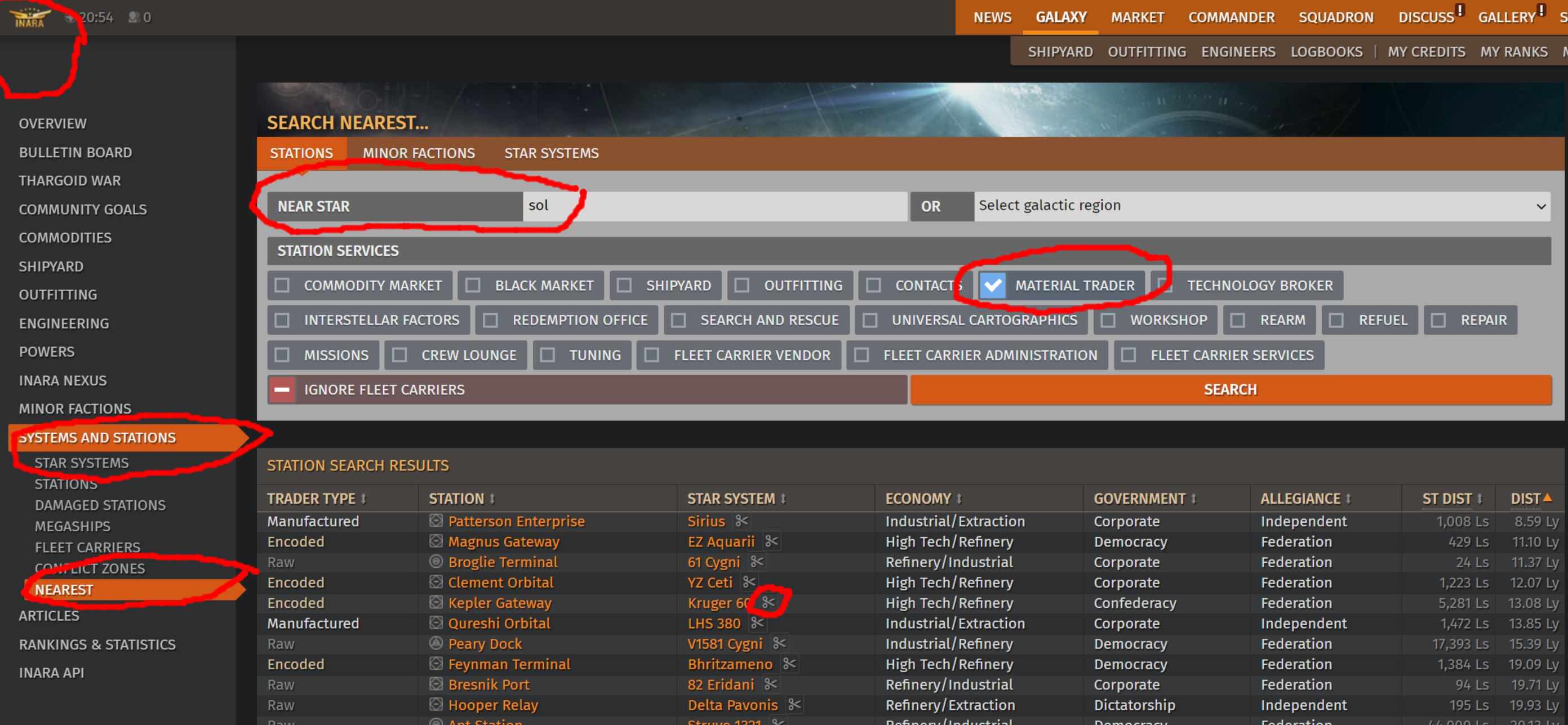
Task: Click the orange Search button
Action: point(1230,390)
